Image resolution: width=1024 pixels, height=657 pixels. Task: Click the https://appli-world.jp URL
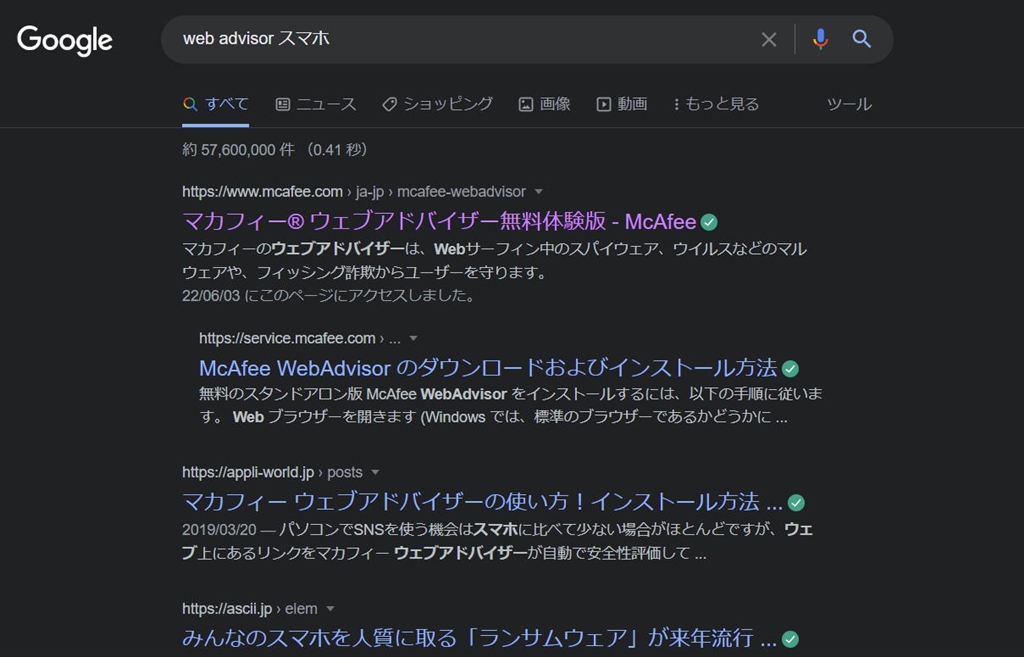point(248,472)
